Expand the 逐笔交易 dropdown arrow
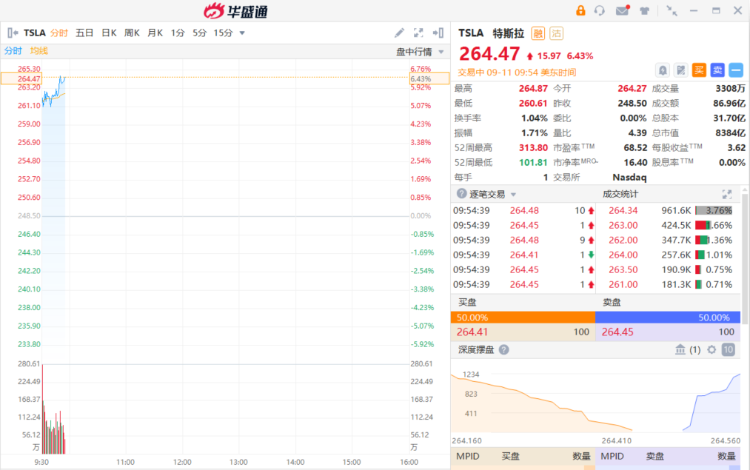Screen dimensions: 750x470 (514, 194)
